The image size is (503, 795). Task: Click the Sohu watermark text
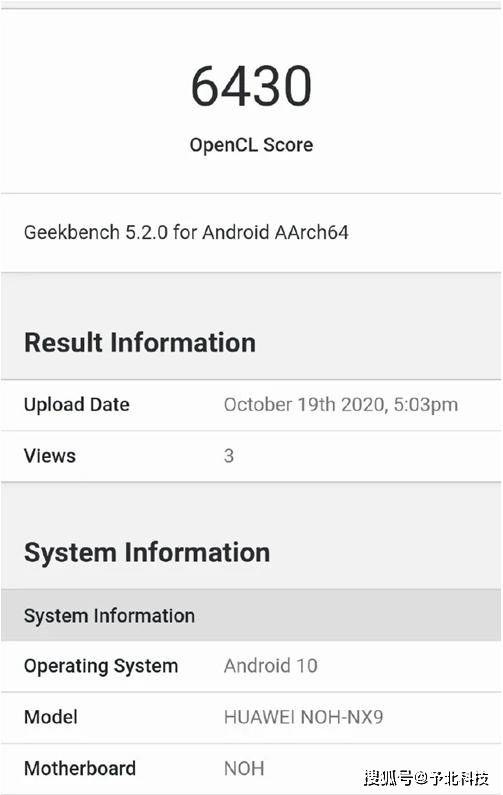(426, 777)
